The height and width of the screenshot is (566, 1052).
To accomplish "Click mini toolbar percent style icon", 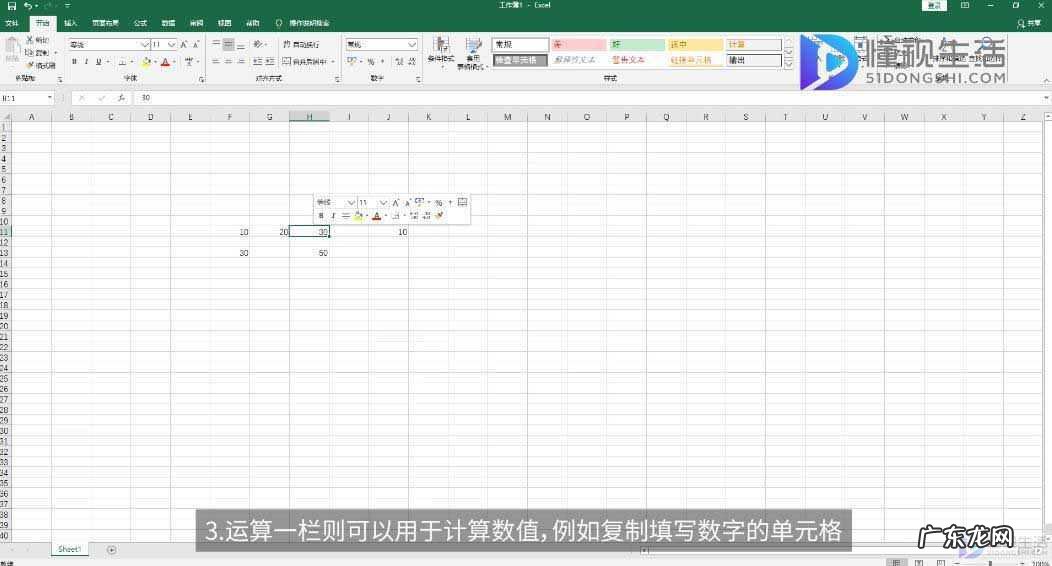I will point(438,203).
